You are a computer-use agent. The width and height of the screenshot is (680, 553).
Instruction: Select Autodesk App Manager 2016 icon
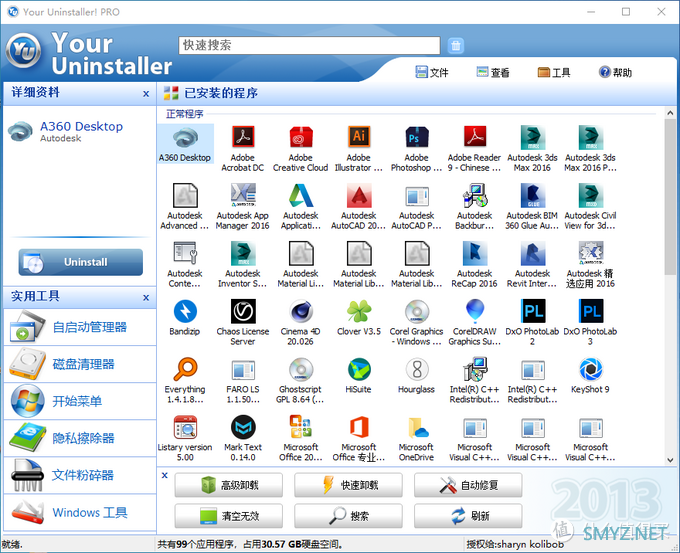click(243, 196)
